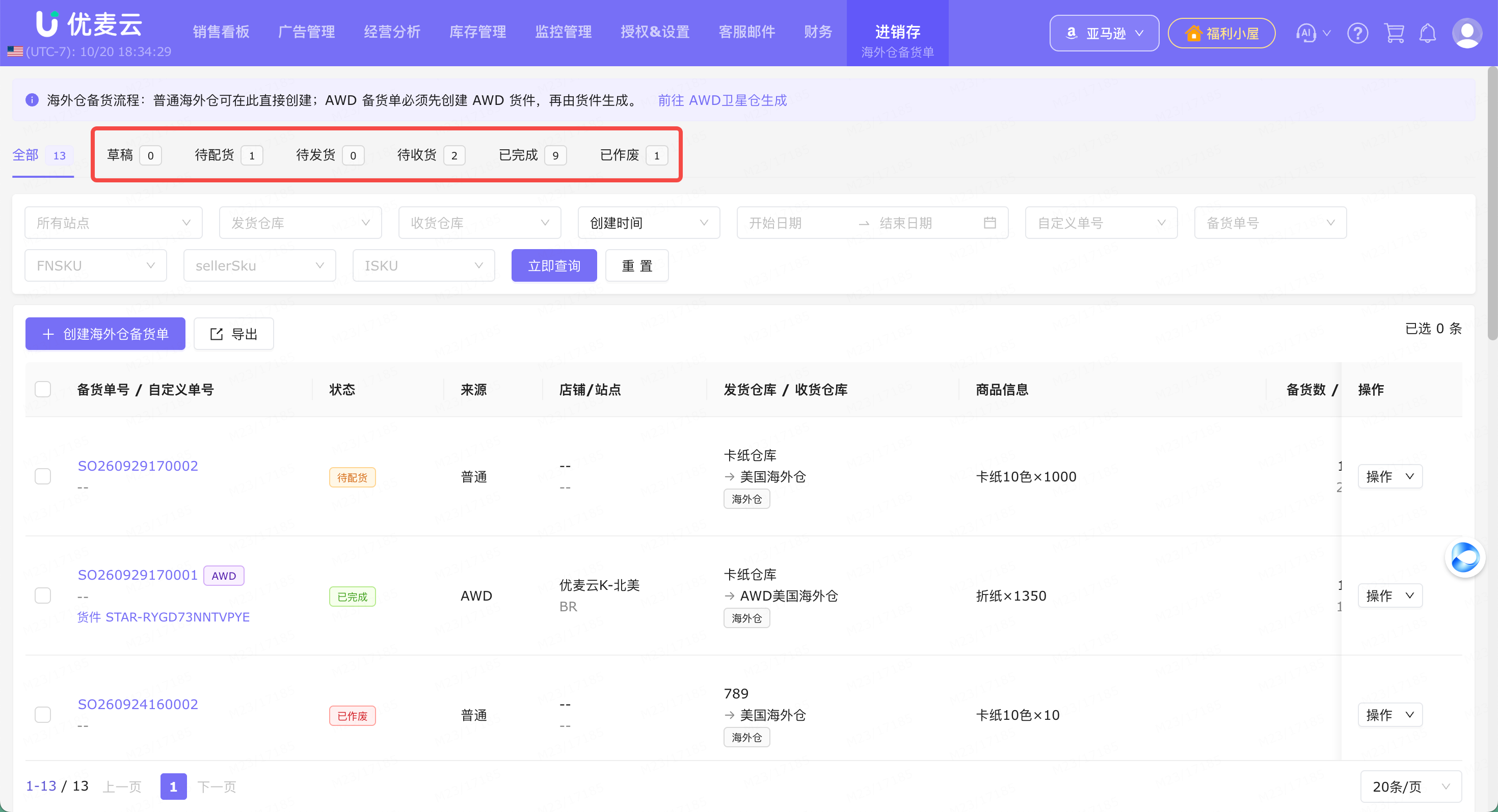Open order link SO260929170001
The image size is (1498, 812).
[x=138, y=575]
